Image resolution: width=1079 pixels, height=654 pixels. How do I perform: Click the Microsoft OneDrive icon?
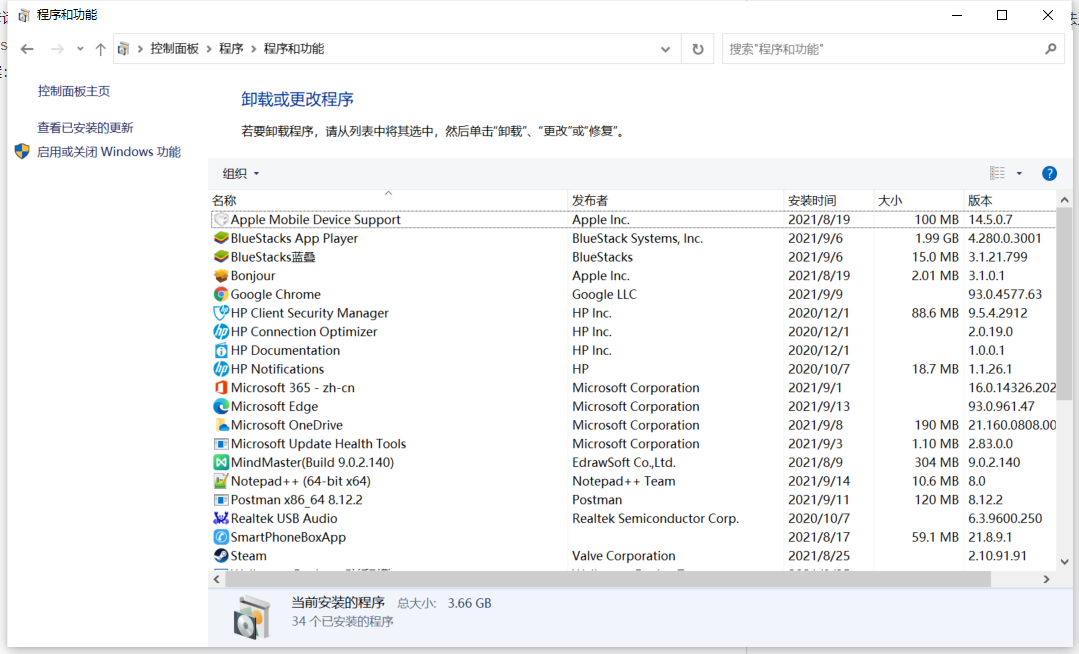point(221,425)
